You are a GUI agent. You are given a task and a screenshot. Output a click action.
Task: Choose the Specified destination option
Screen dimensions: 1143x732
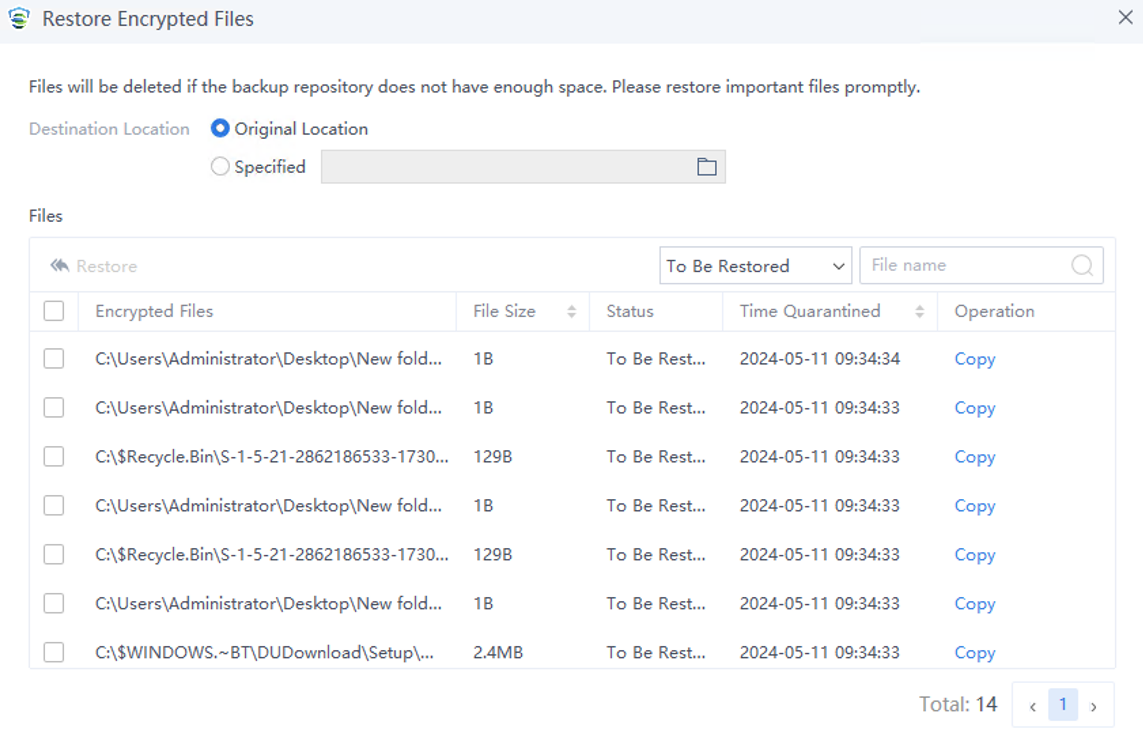pyautogui.click(x=220, y=167)
